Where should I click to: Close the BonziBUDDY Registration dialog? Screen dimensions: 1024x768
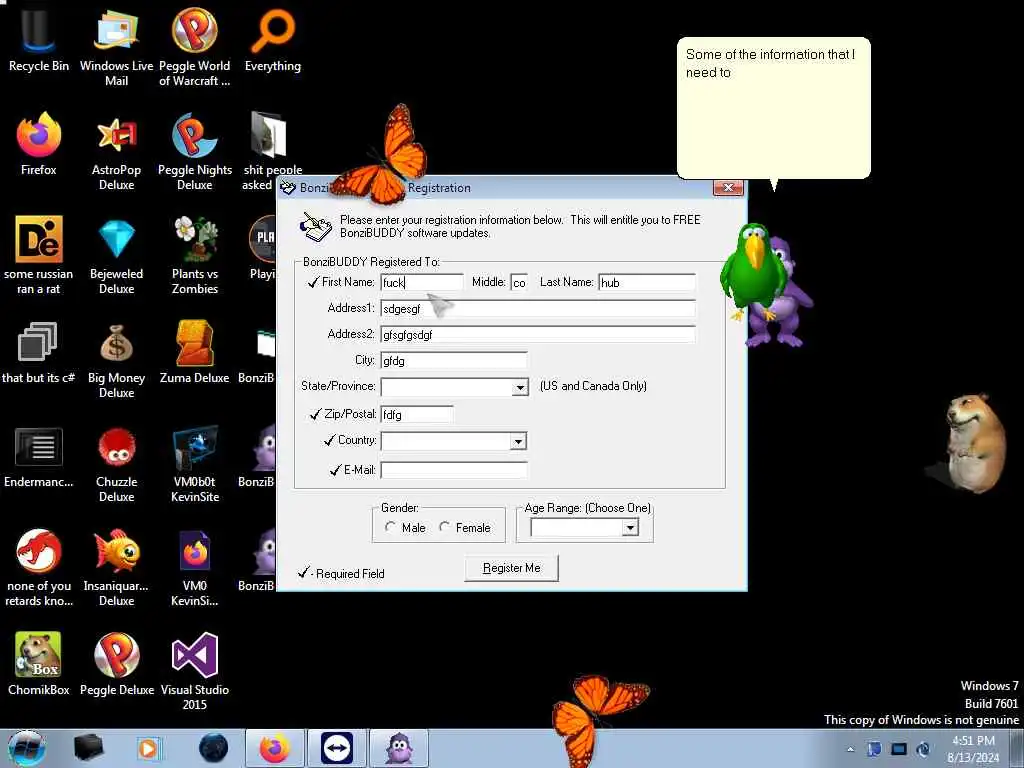click(x=728, y=187)
